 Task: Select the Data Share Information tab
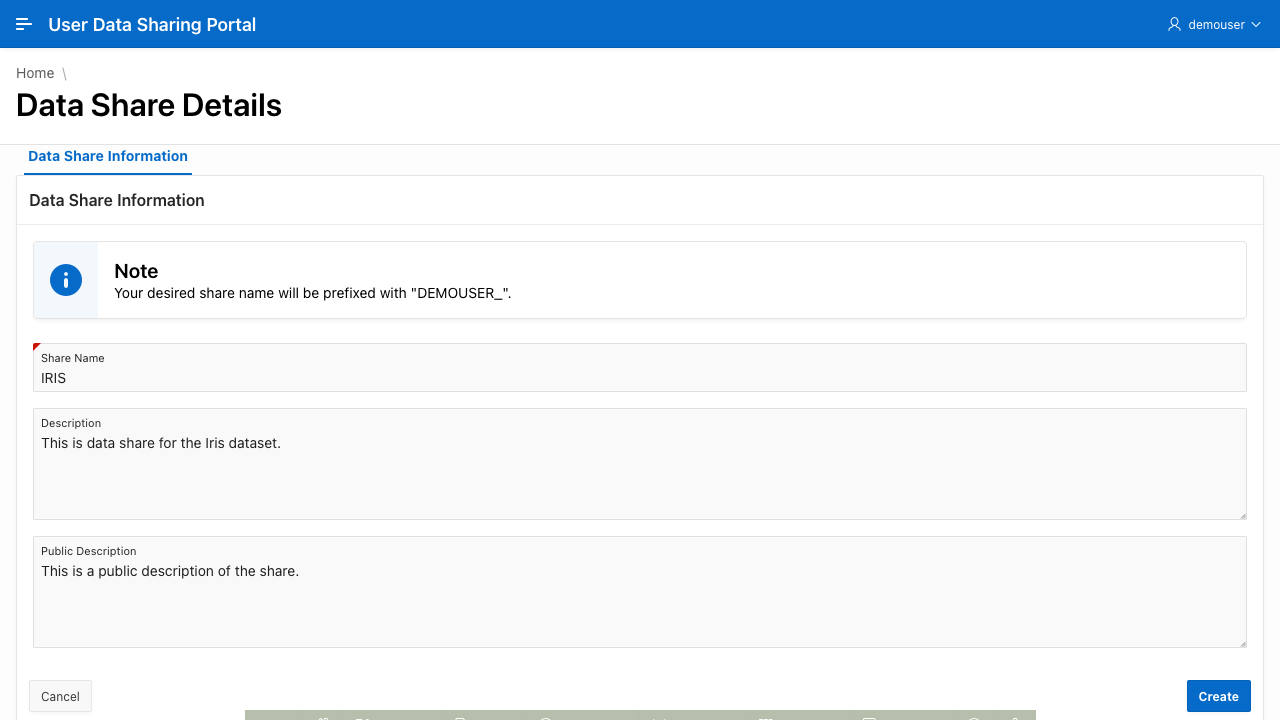pyautogui.click(x=108, y=157)
